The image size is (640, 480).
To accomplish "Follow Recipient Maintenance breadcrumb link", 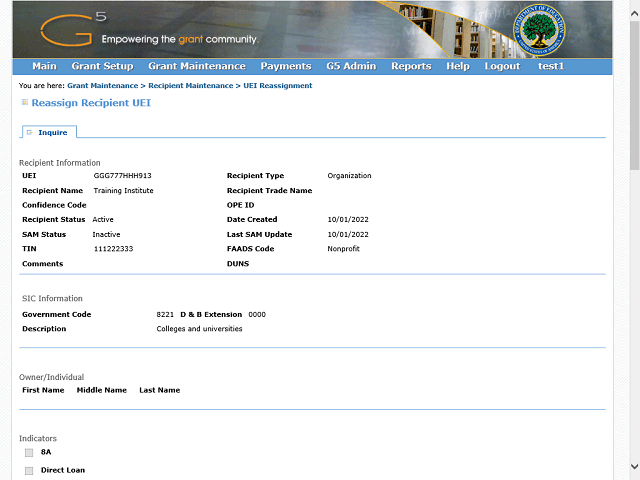I will click(191, 86).
